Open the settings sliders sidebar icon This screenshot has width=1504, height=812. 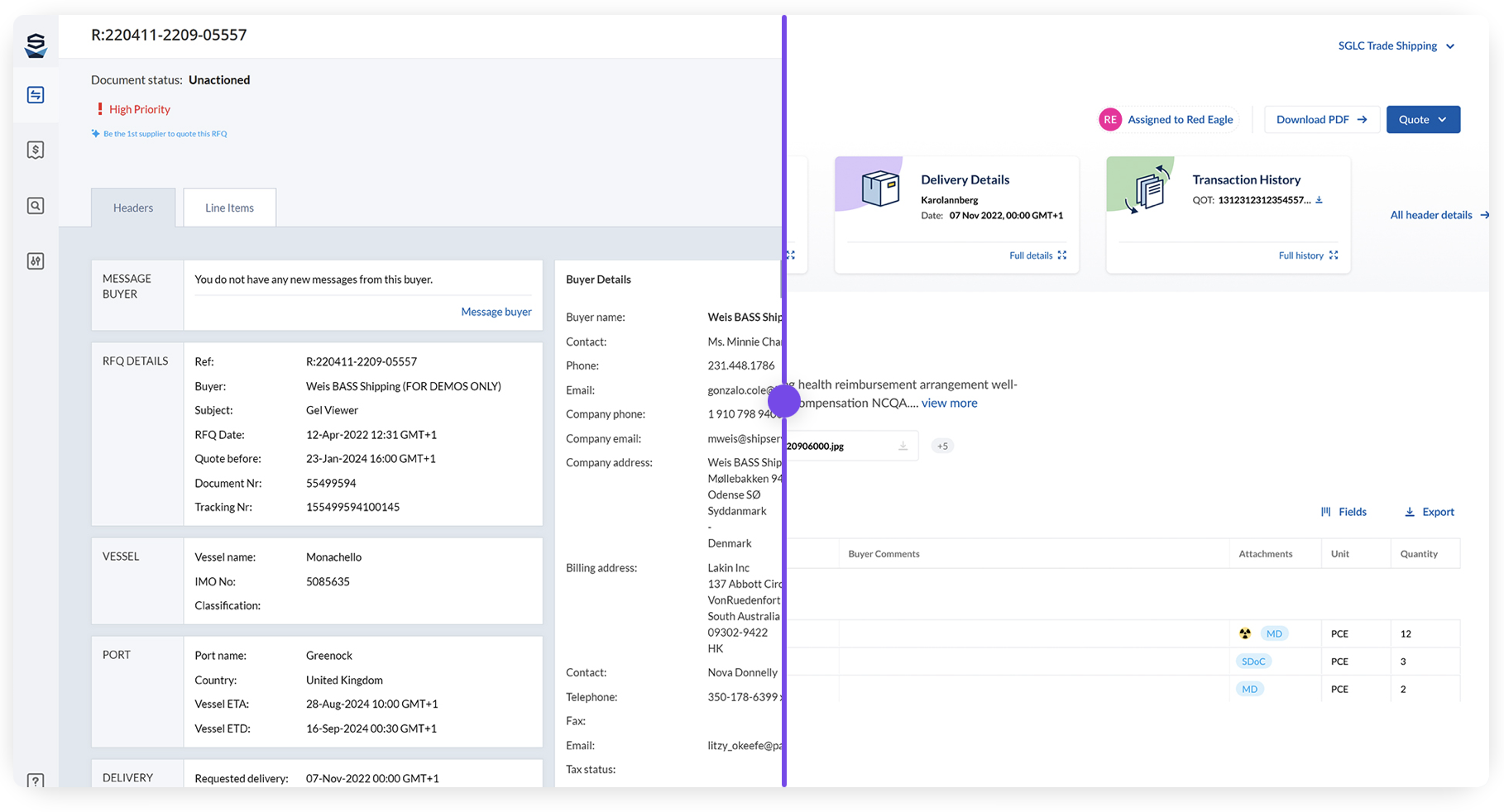(x=36, y=261)
